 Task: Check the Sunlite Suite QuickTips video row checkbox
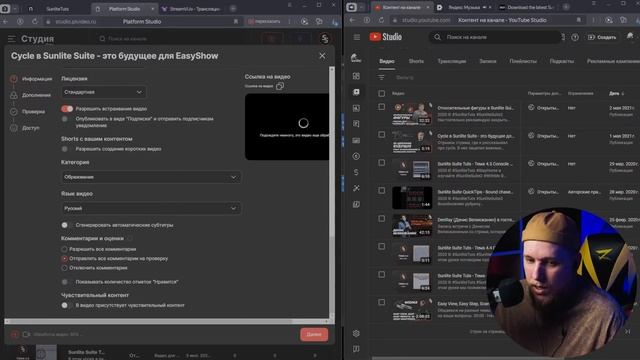tap(382, 191)
